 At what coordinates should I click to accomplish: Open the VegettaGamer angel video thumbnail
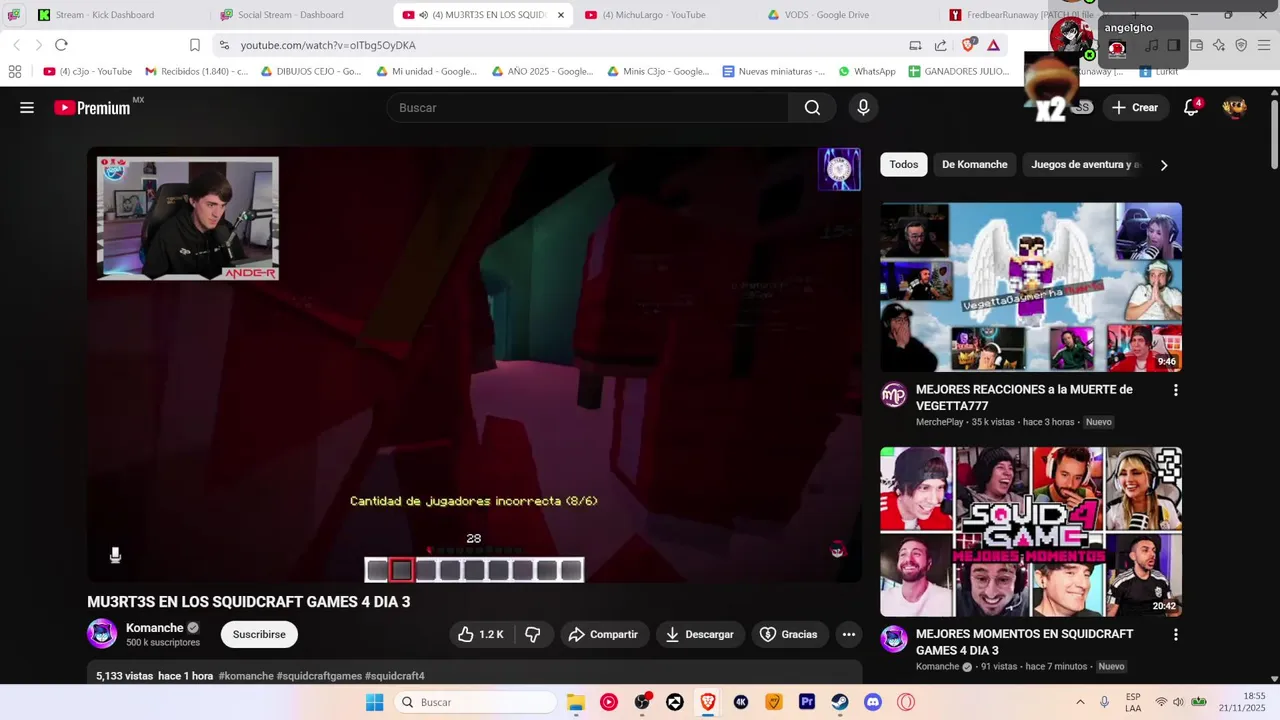click(x=1031, y=287)
